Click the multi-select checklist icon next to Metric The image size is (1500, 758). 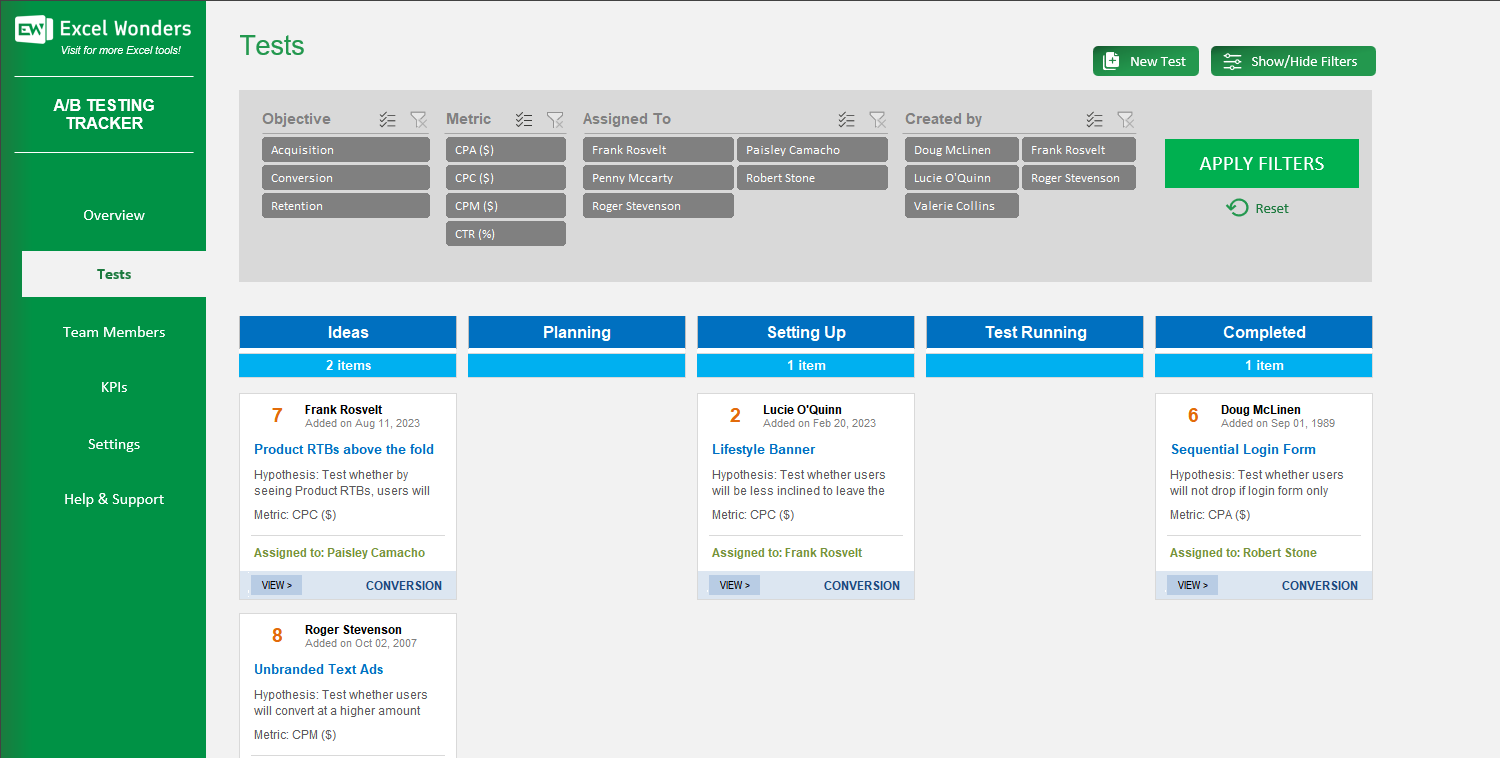pos(524,119)
